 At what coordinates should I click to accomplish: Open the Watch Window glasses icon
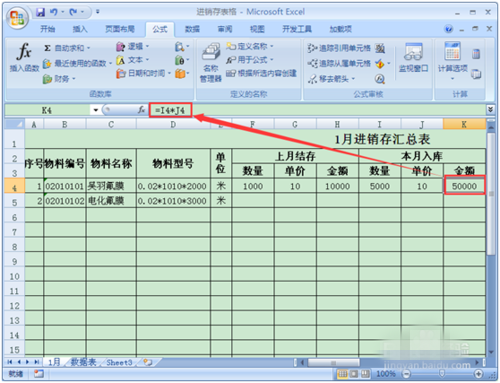pos(413,53)
